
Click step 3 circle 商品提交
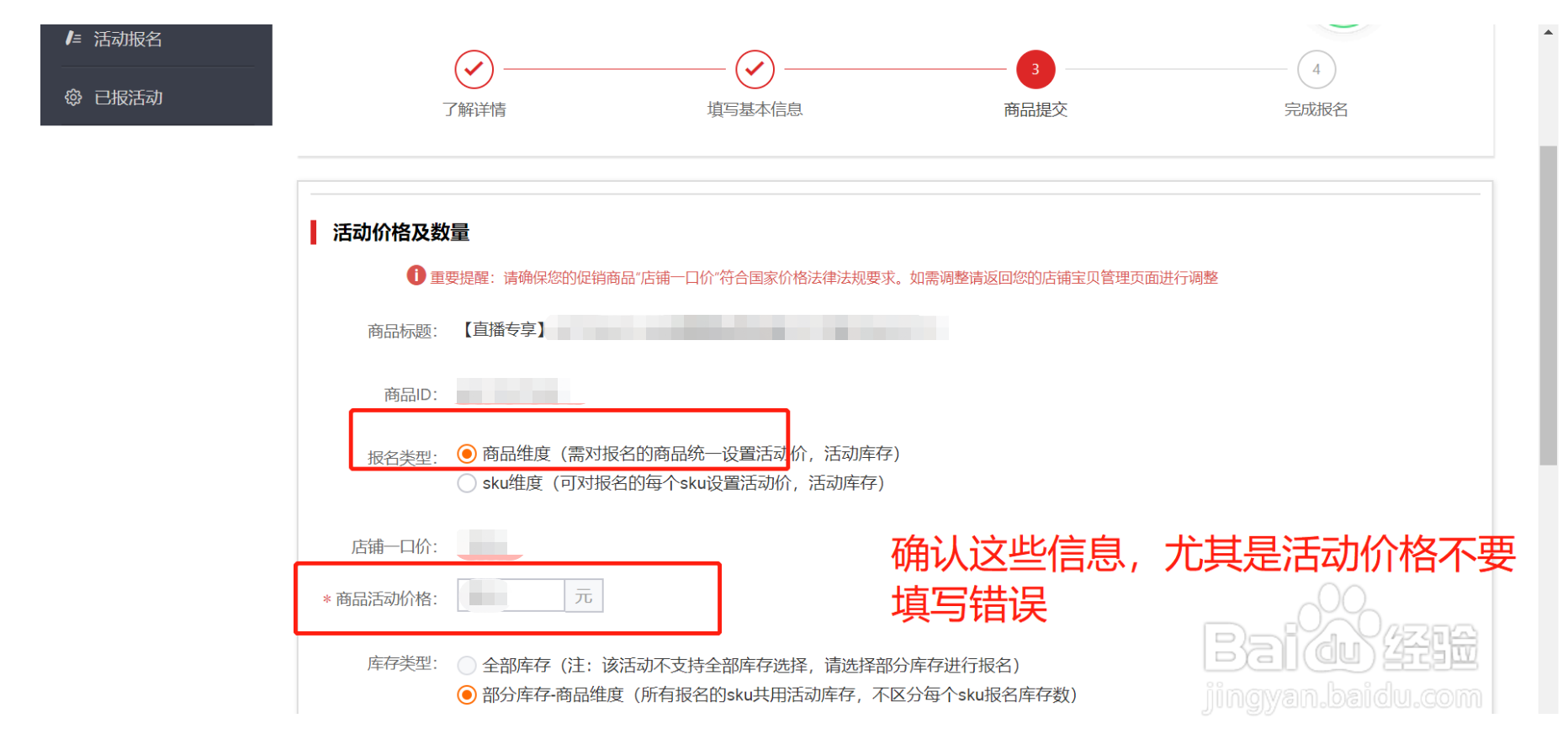pos(1036,69)
